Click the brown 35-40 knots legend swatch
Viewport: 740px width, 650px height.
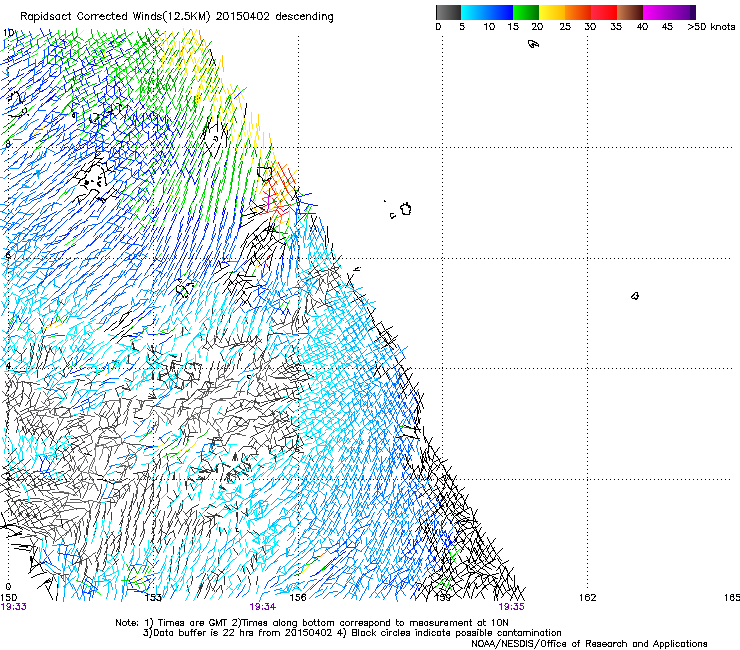630,12
